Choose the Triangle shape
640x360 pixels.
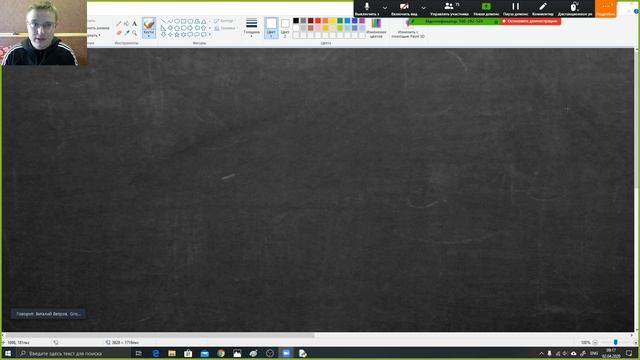[x=204, y=21]
